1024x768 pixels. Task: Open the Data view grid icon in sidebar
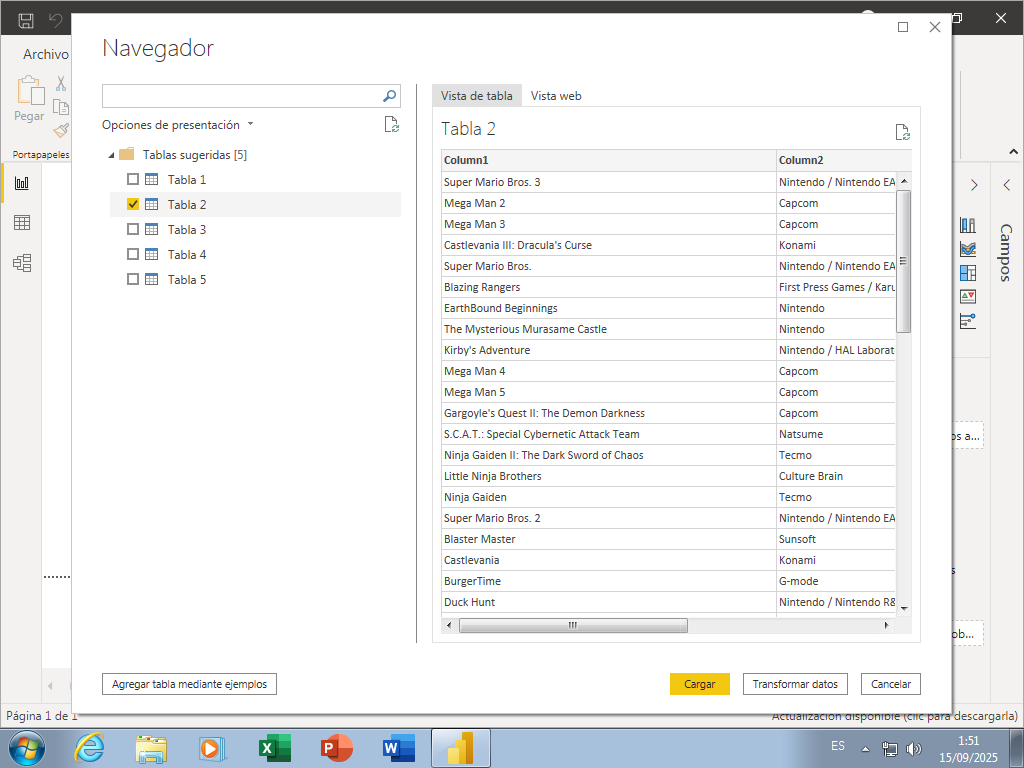click(x=22, y=223)
